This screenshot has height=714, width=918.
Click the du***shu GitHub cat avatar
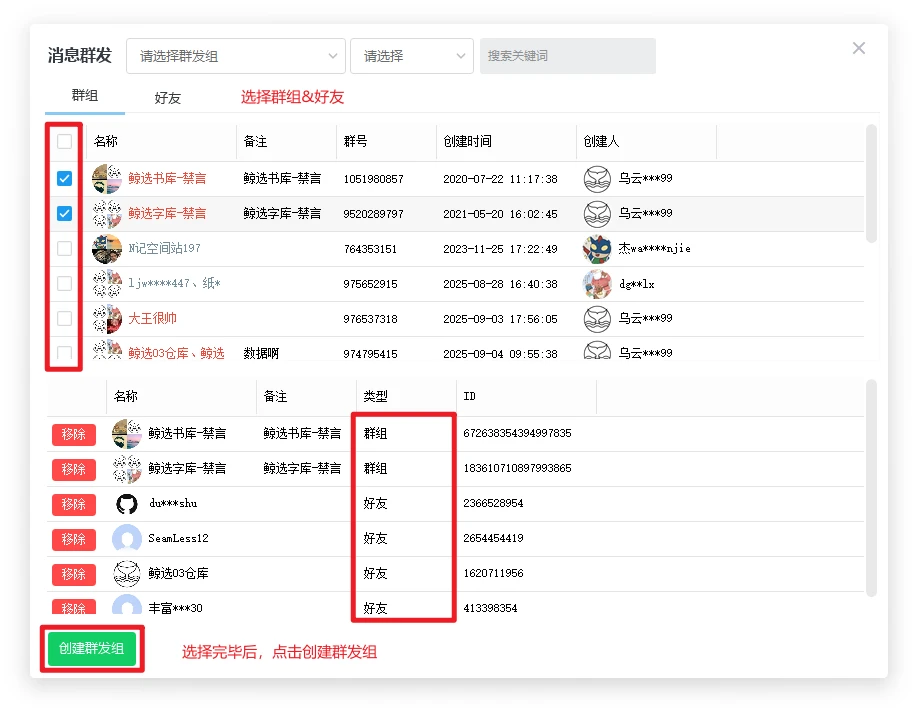click(x=127, y=504)
